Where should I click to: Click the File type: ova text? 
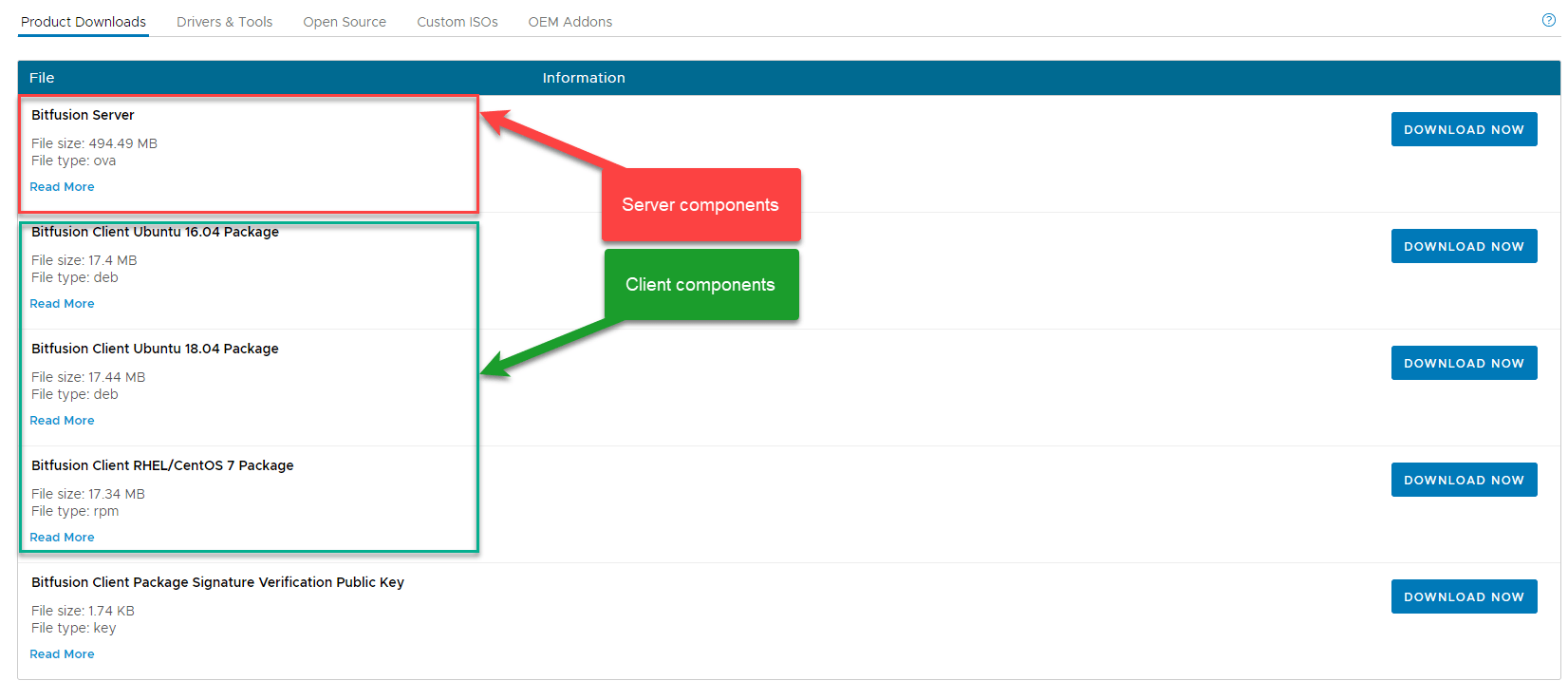pos(73,161)
